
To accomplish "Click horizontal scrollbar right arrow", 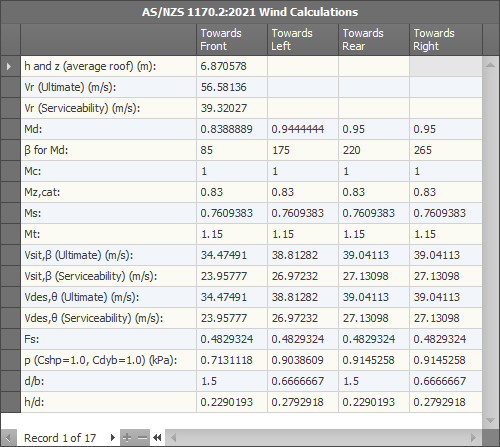I will pos(473,437).
